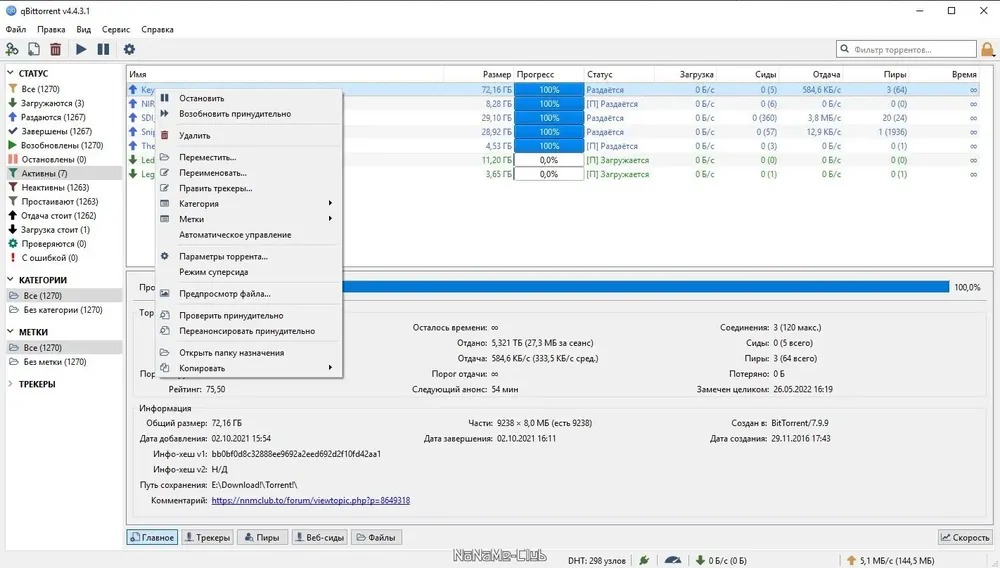Expand the ТРЕКЕРЫ sidebar section
The width and height of the screenshot is (1000, 568).
click(10, 384)
